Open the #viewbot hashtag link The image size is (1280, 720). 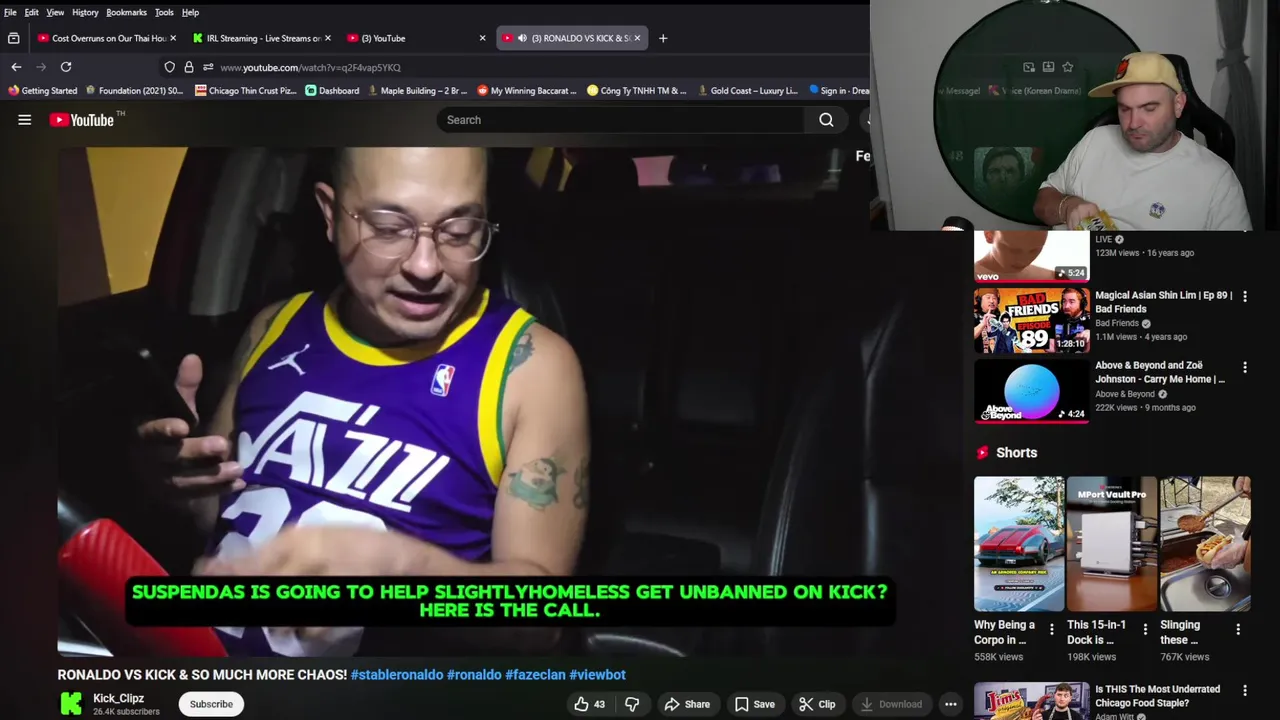click(x=597, y=675)
